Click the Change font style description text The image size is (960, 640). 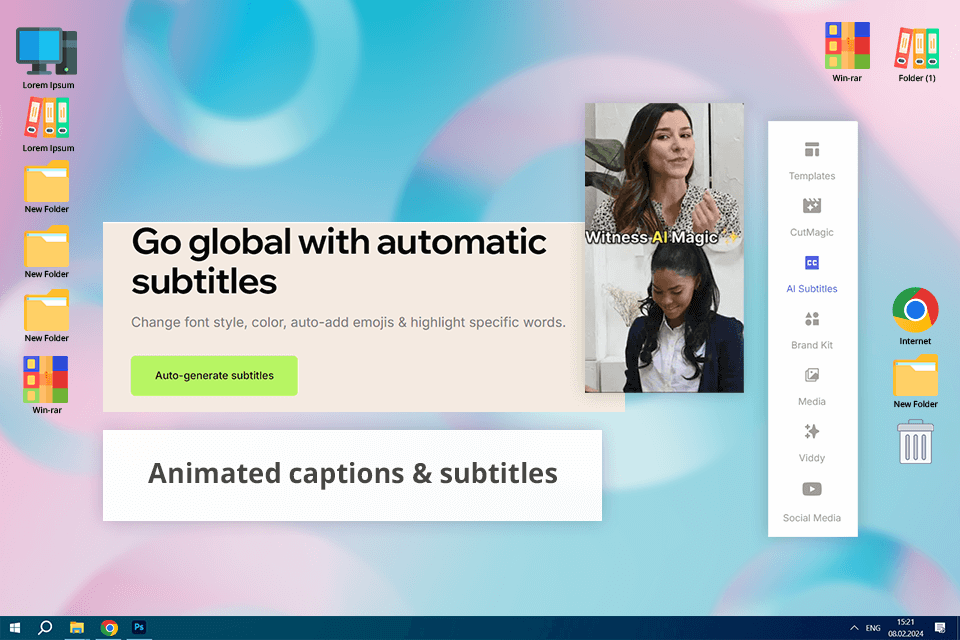pos(348,322)
